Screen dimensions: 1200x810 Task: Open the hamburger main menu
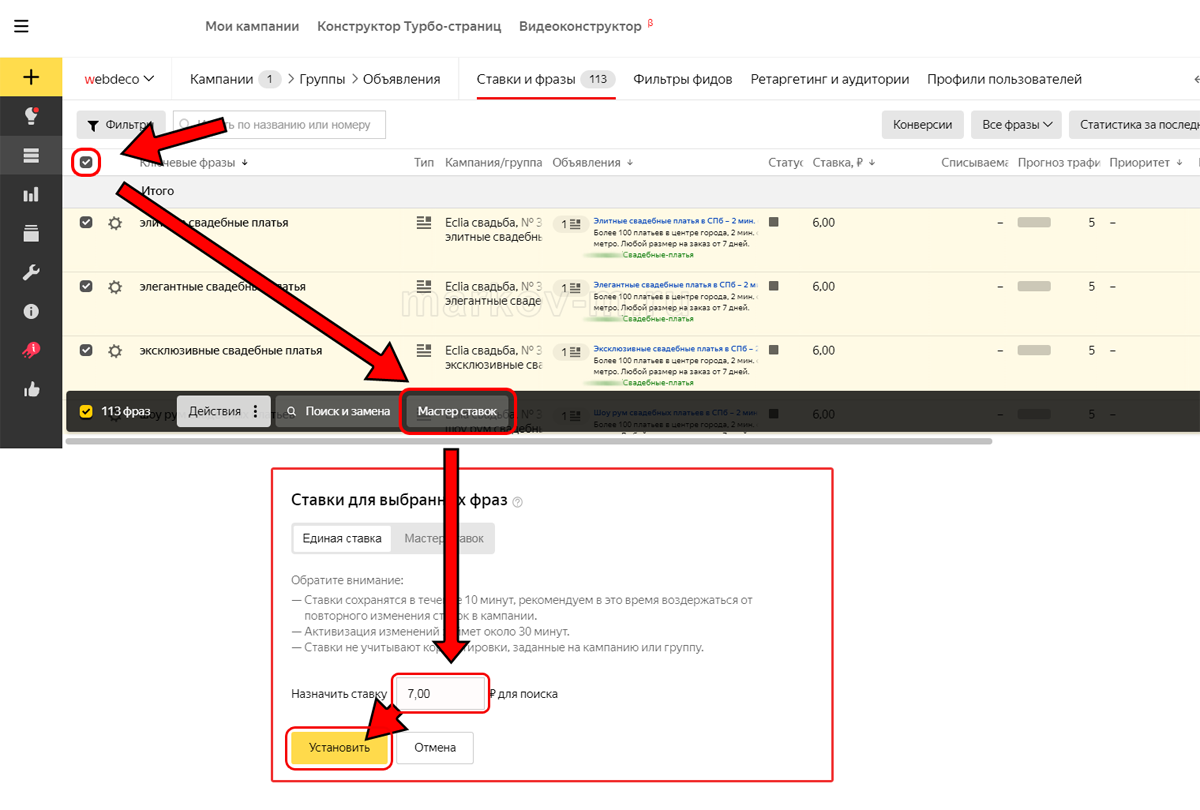pyautogui.click(x=21, y=27)
